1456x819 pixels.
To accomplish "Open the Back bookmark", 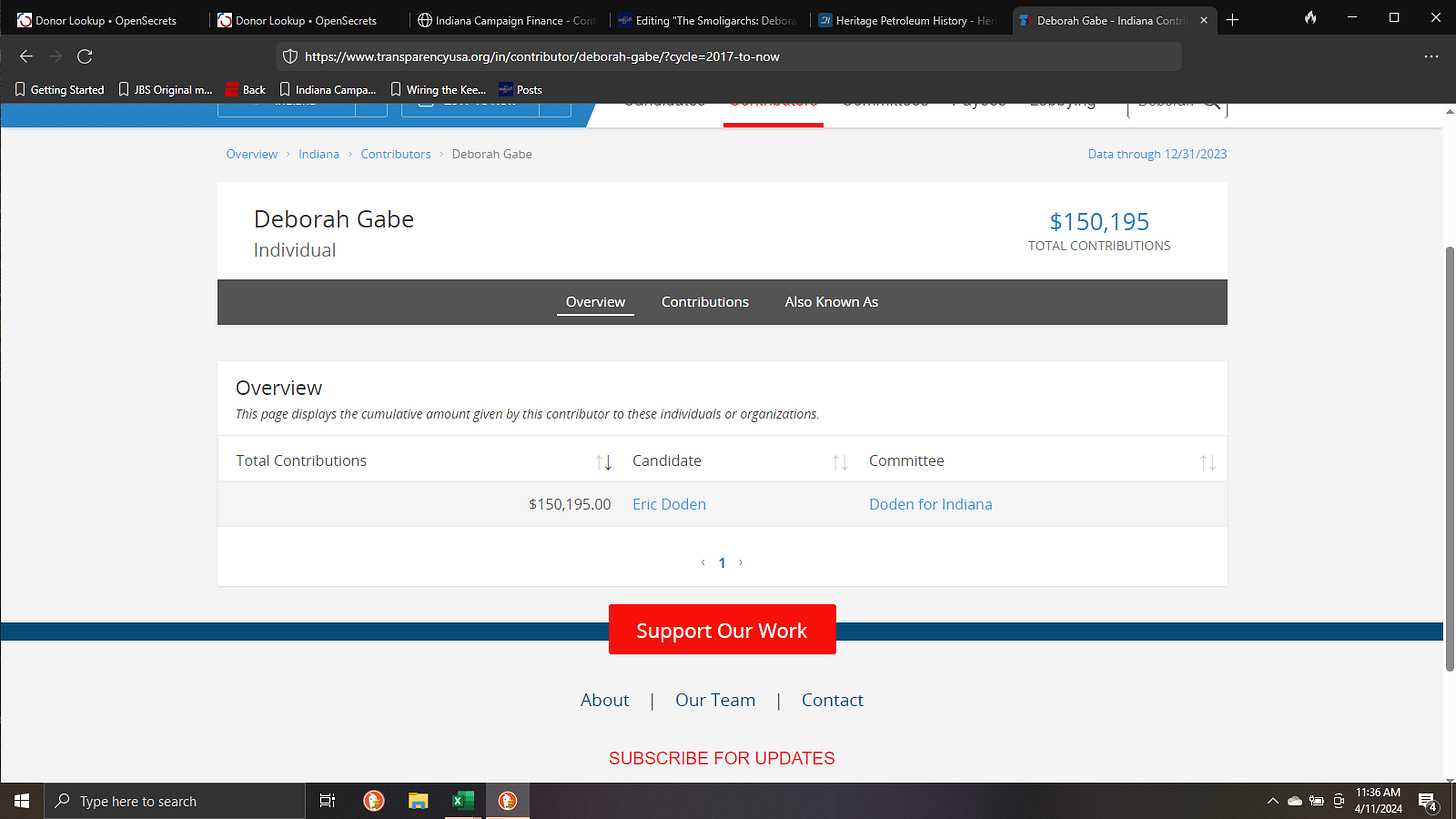I will click(x=246, y=90).
